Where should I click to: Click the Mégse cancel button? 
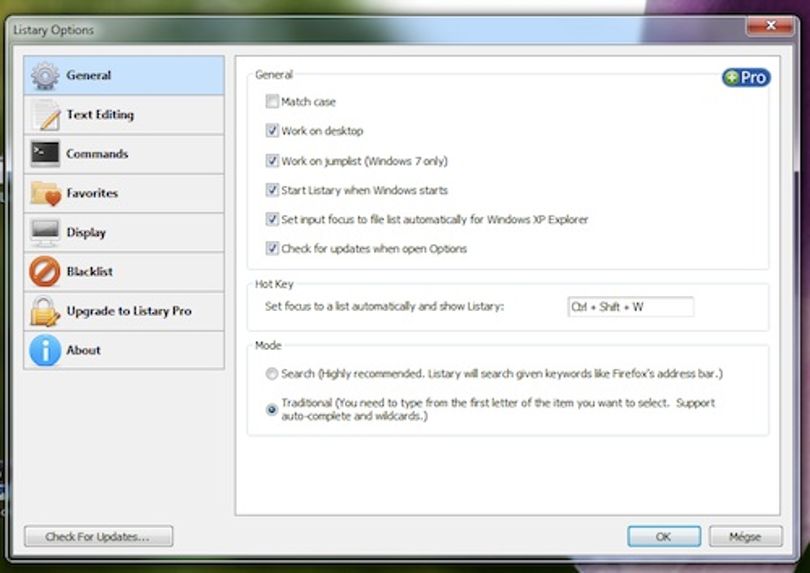tap(745, 536)
